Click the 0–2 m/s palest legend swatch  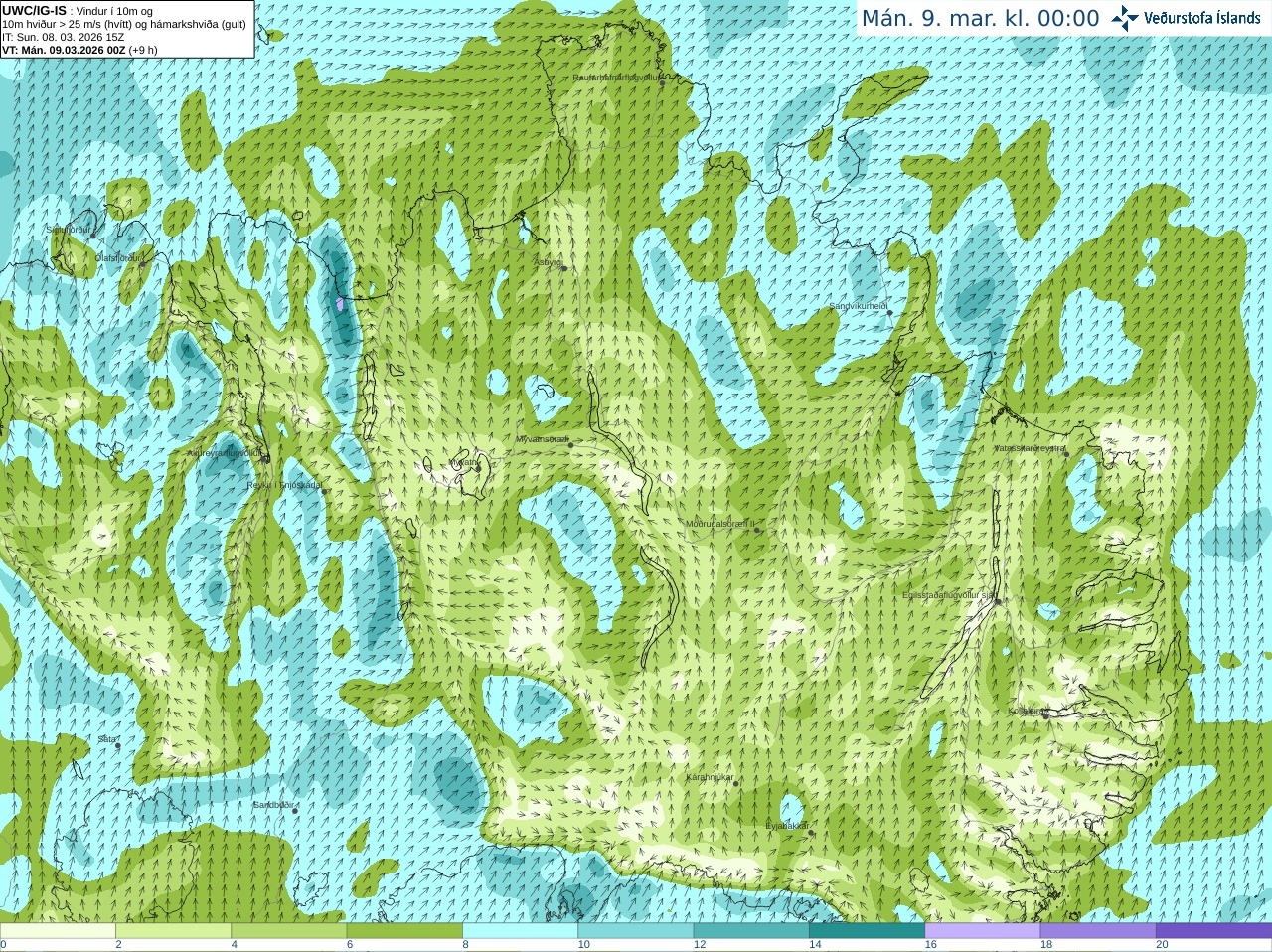click(58, 931)
